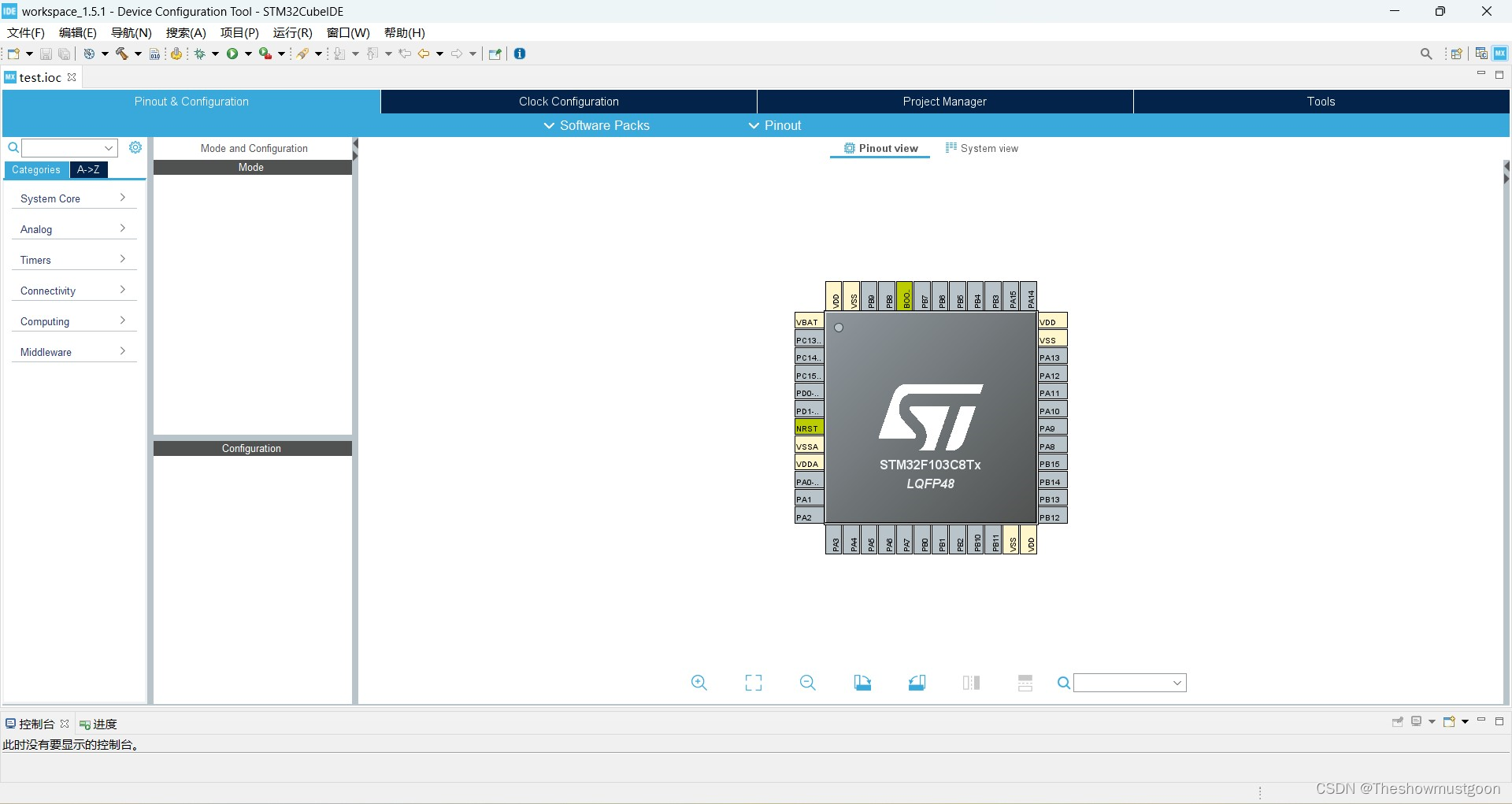Click the zoom in icon below the chip

[x=699, y=683]
